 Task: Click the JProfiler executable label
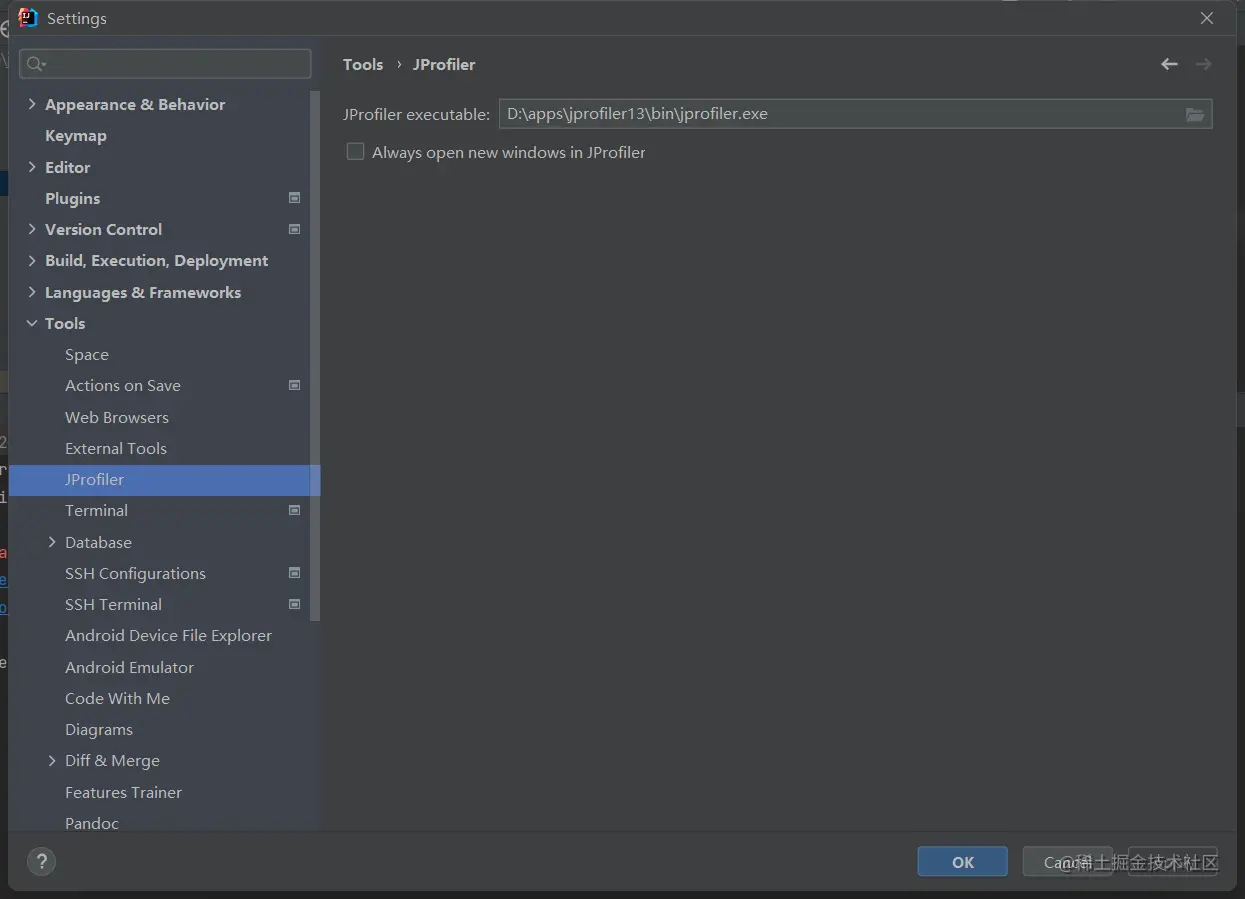[x=416, y=114]
